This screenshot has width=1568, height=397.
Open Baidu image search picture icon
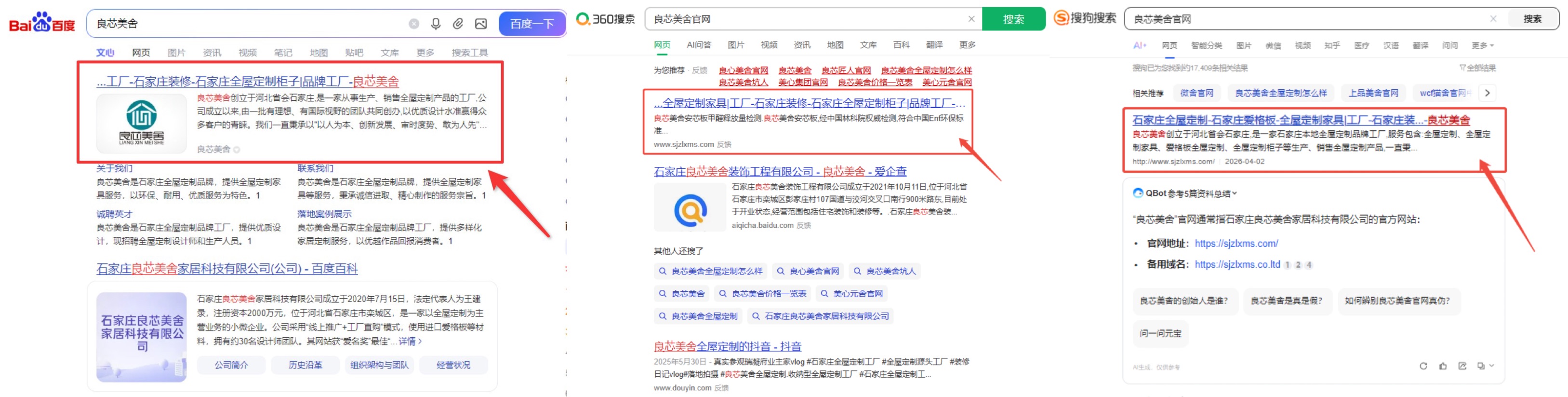[x=481, y=24]
